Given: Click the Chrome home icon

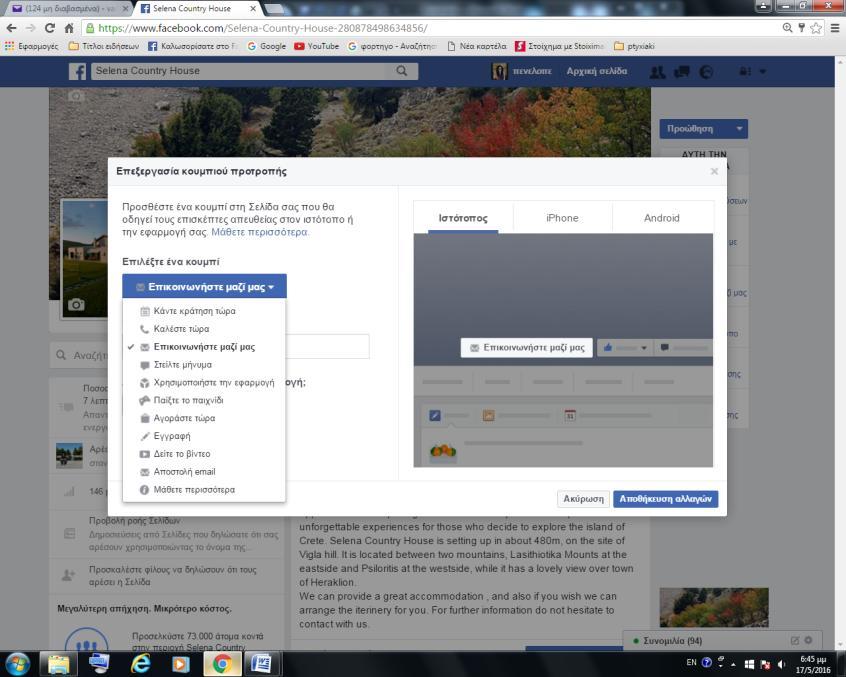Looking at the screenshot, I should point(69,28).
